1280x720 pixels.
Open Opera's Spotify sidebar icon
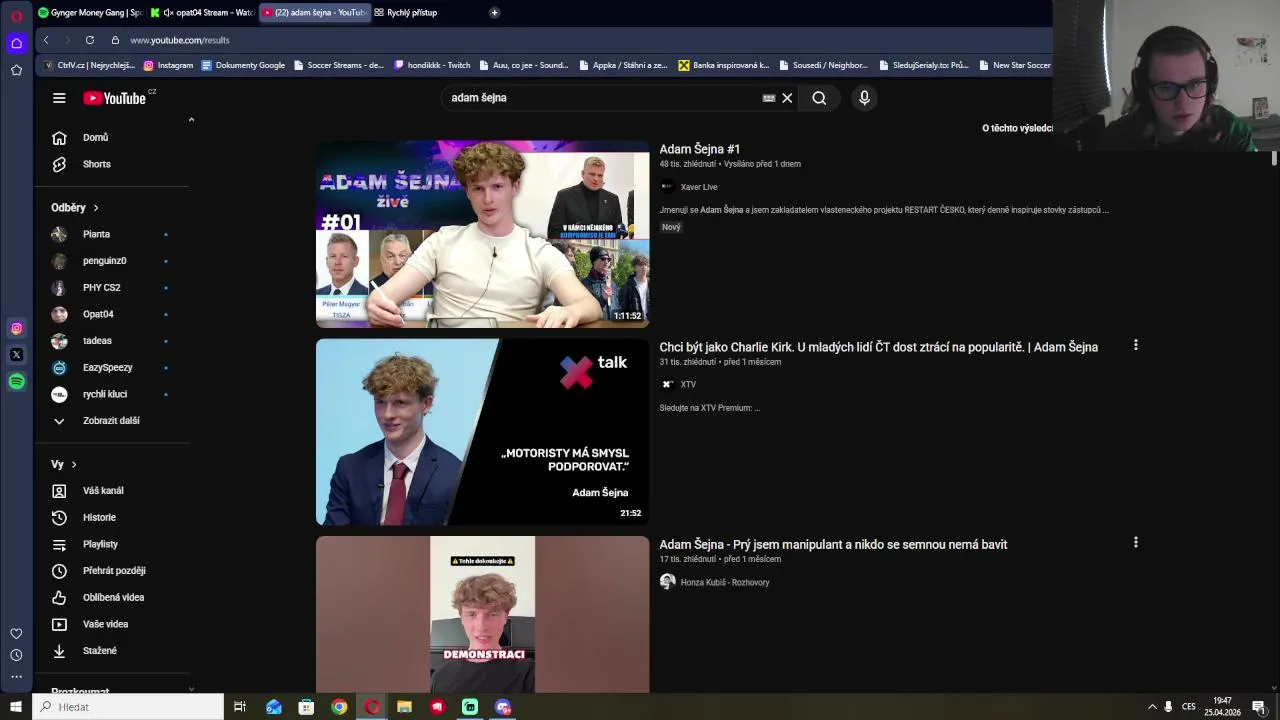coord(16,381)
